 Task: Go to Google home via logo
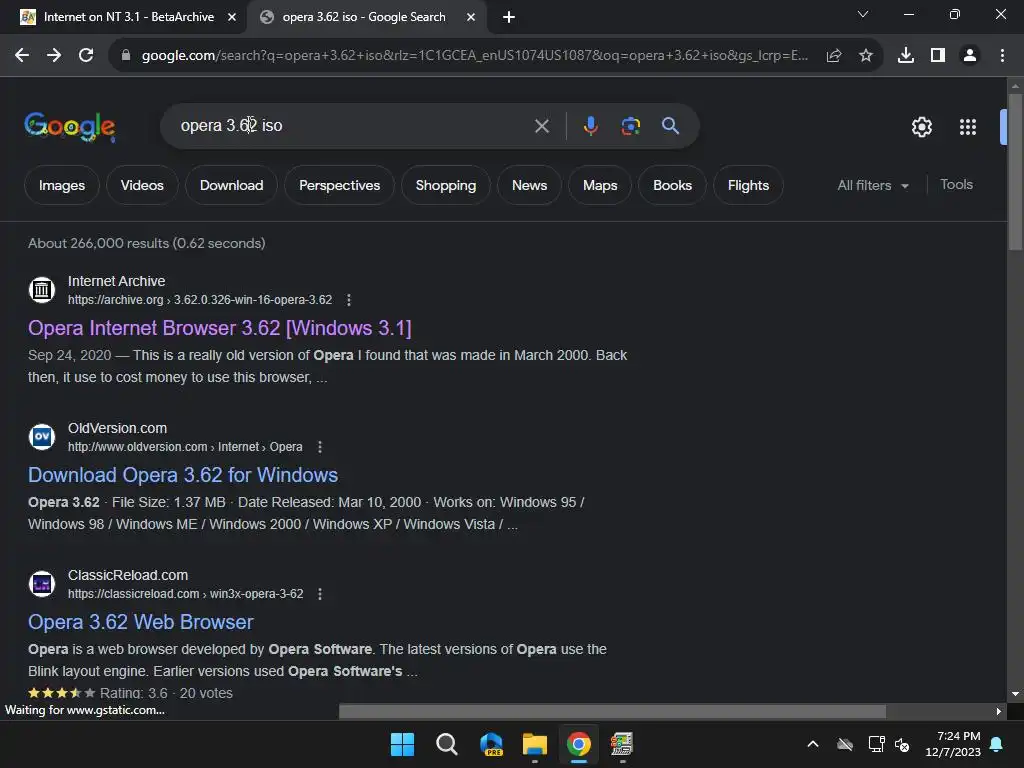pyautogui.click(x=70, y=126)
